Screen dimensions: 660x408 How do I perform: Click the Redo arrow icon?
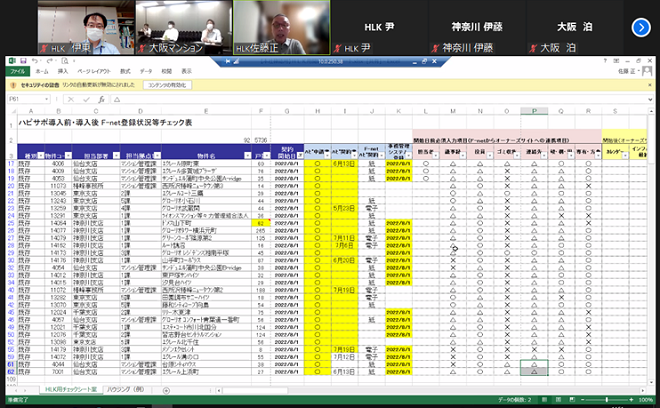[50, 61]
